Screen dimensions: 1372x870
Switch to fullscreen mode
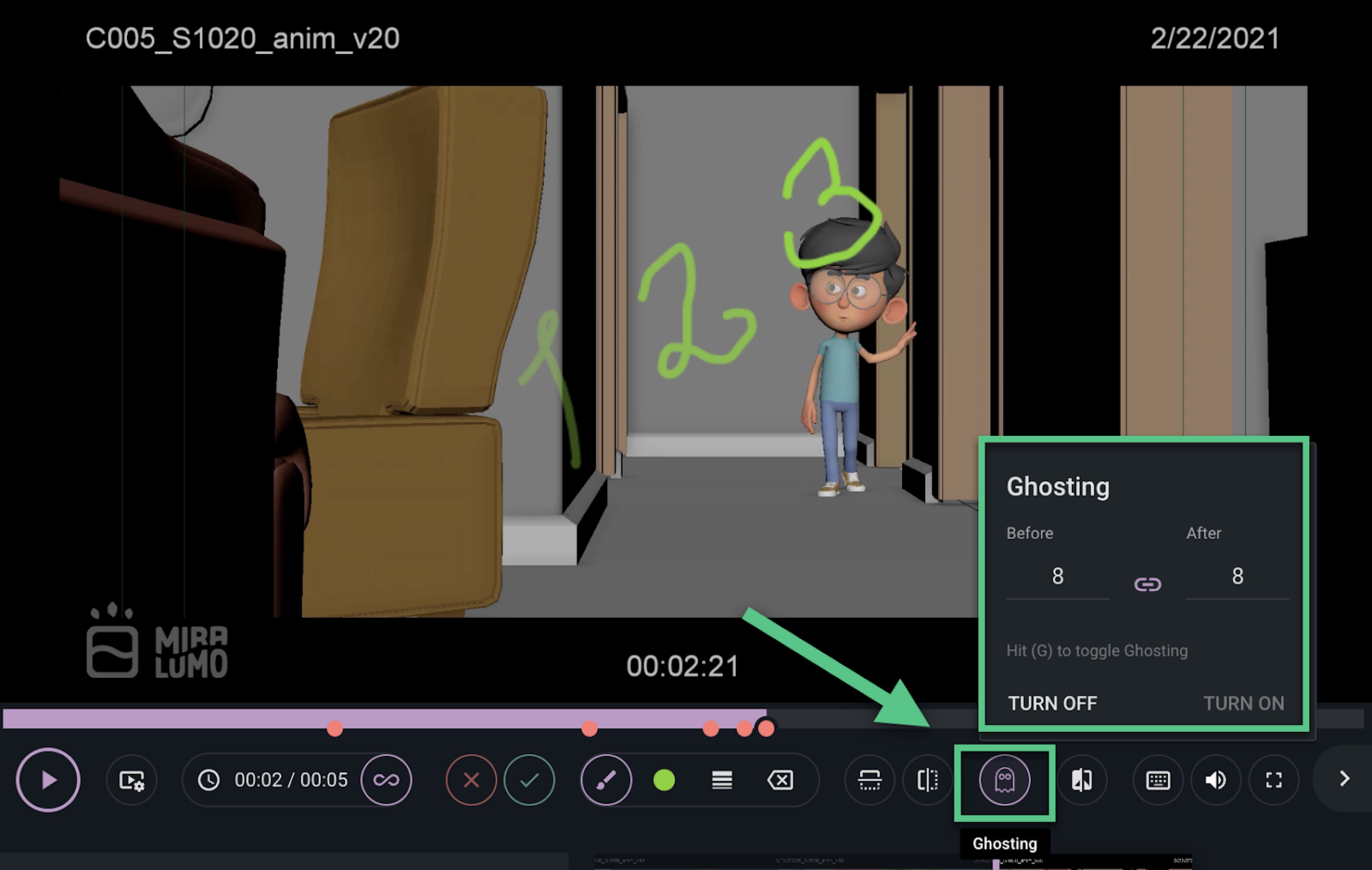point(1274,780)
